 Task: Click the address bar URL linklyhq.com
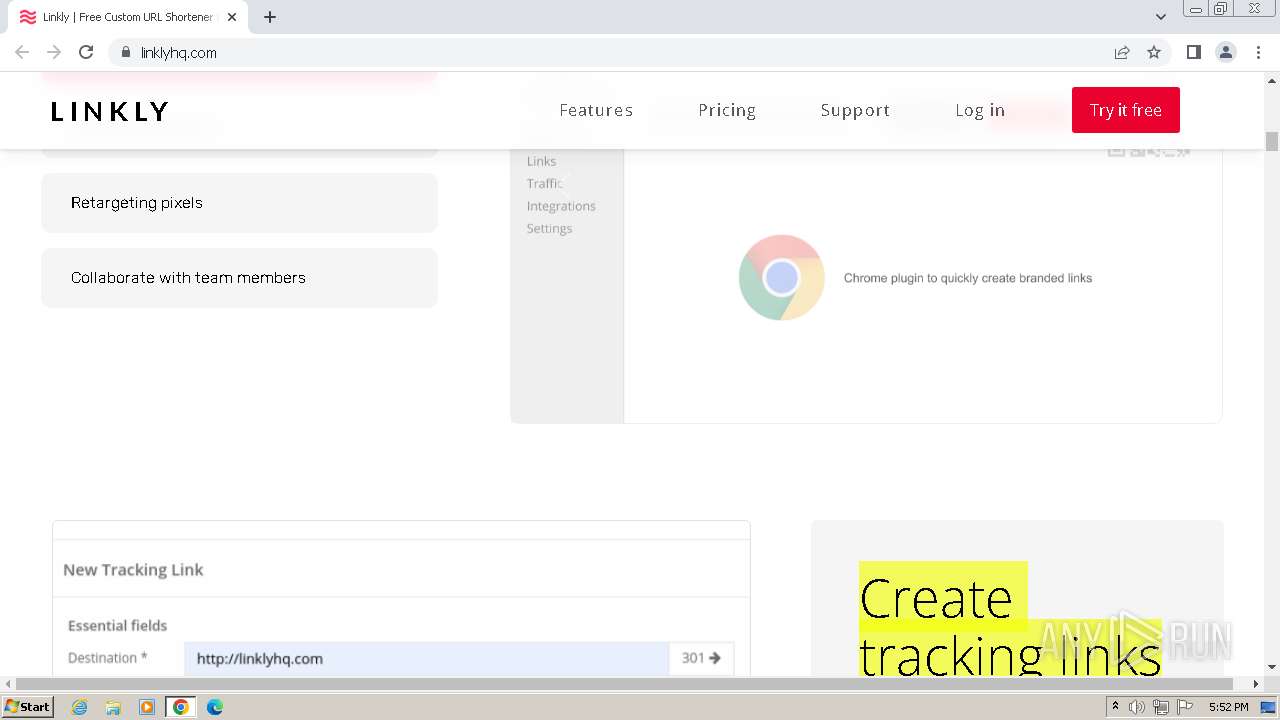pos(179,53)
